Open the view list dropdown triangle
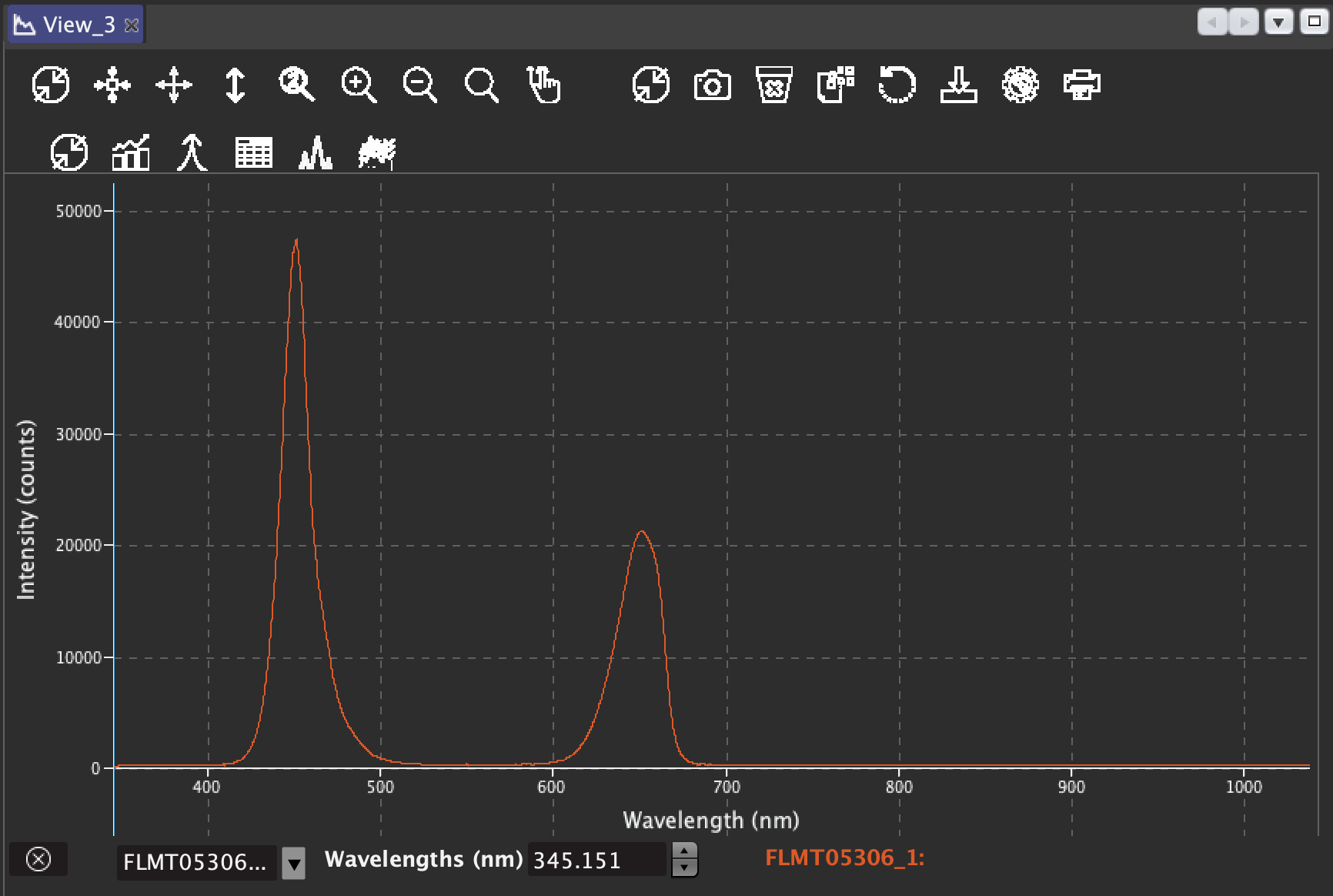 pos(1278,22)
